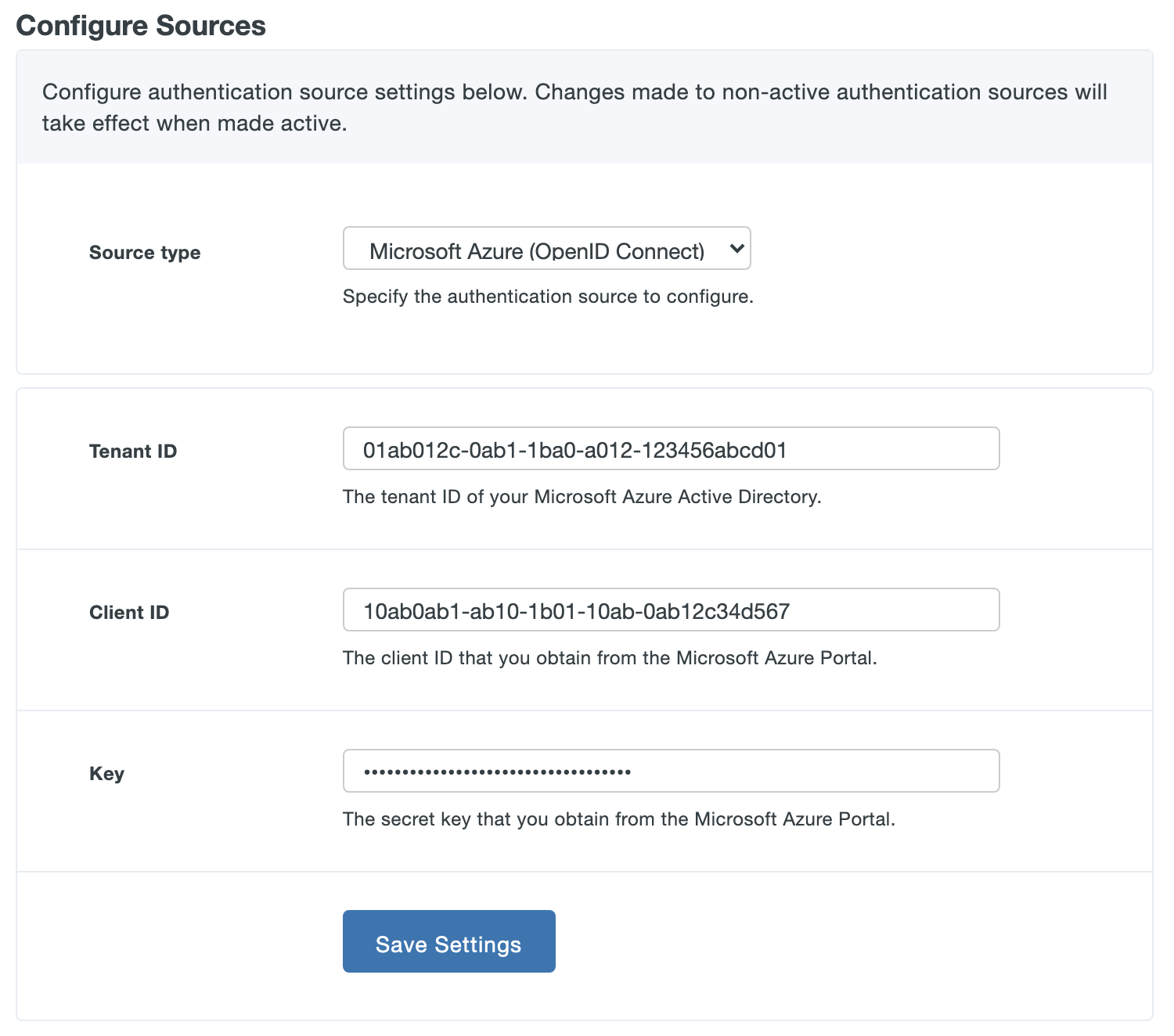Click the Source type label
Screen dimensions: 1174x1036
[144, 252]
